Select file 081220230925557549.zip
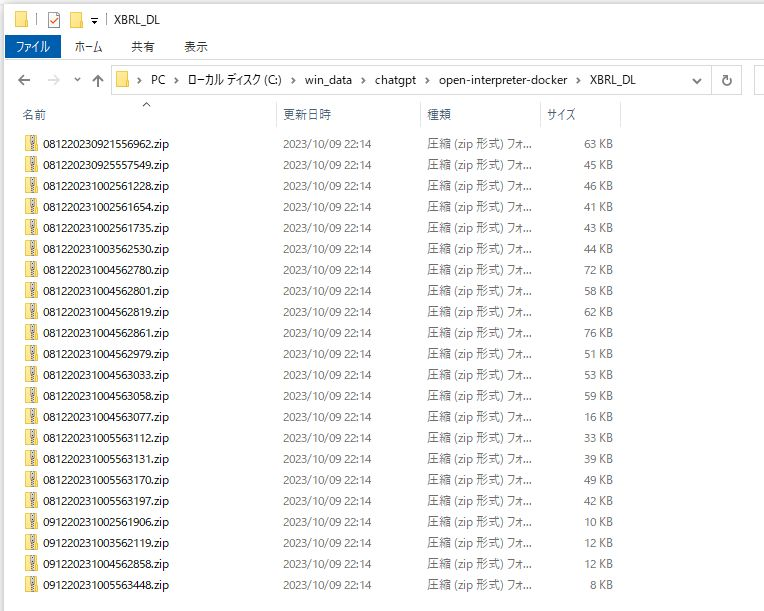The width and height of the screenshot is (764, 611). [106, 165]
